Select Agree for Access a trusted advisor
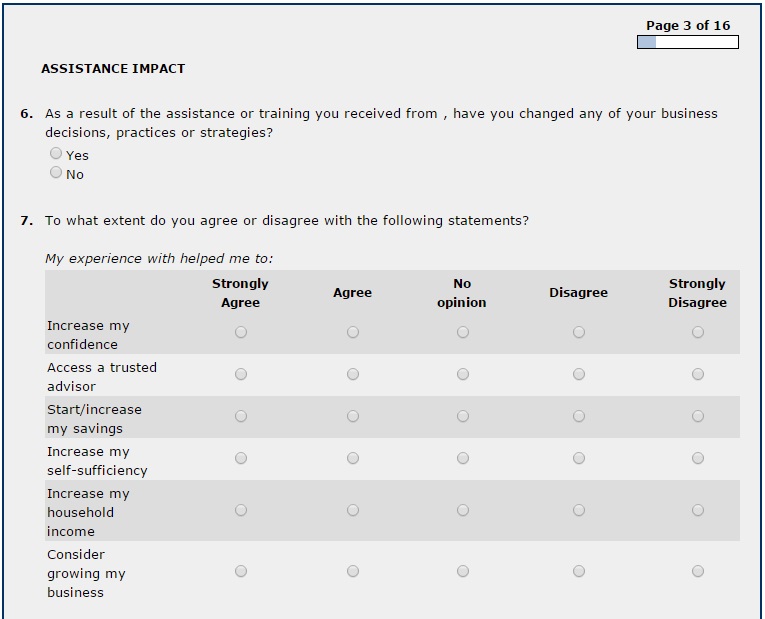 pyautogui.click(x=353, y=375)
